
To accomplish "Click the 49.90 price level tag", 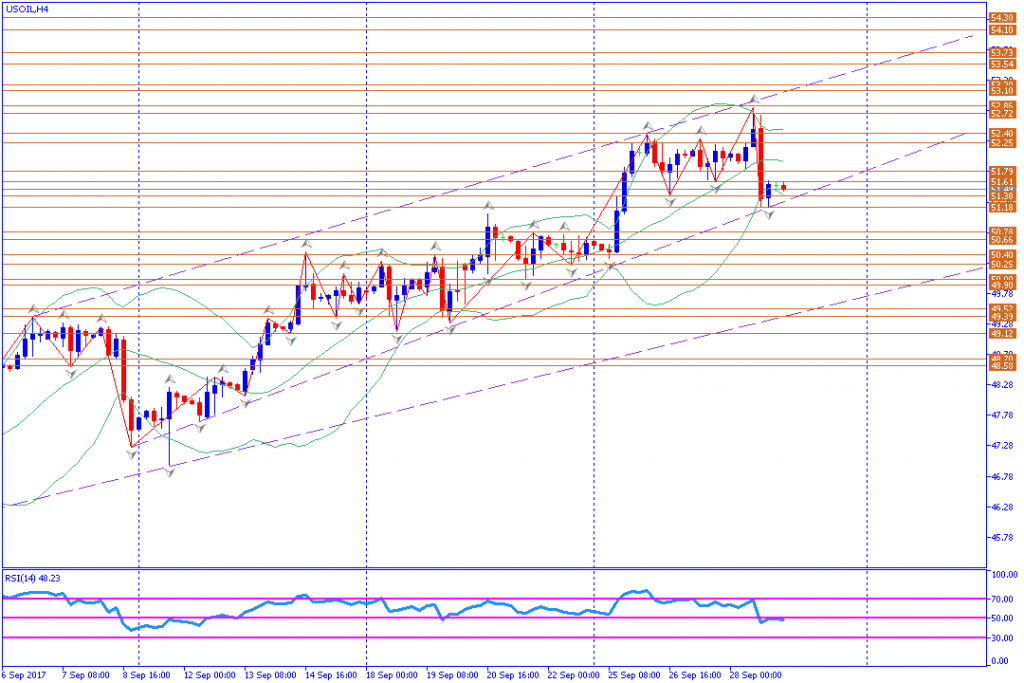I will point(1002,285).
